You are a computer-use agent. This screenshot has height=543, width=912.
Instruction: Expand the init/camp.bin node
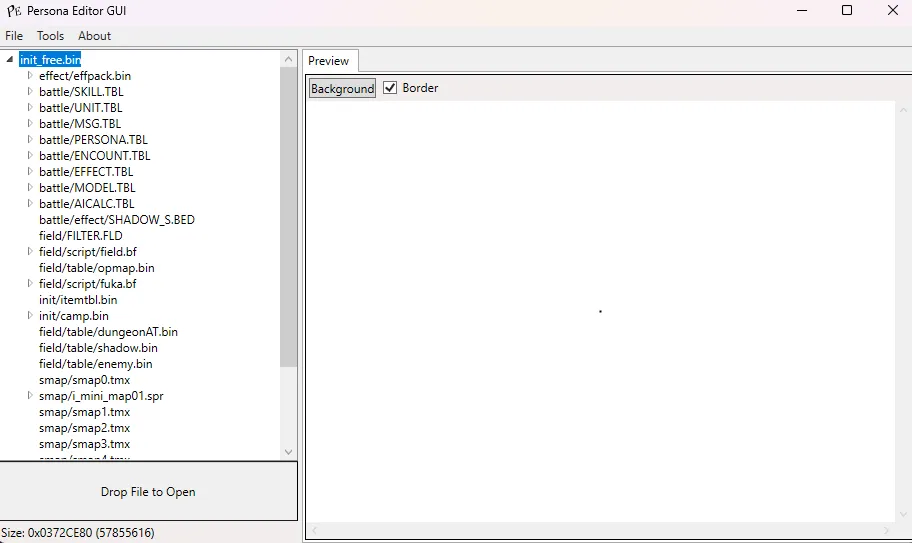pyautogui.click(x=30, y=315)
